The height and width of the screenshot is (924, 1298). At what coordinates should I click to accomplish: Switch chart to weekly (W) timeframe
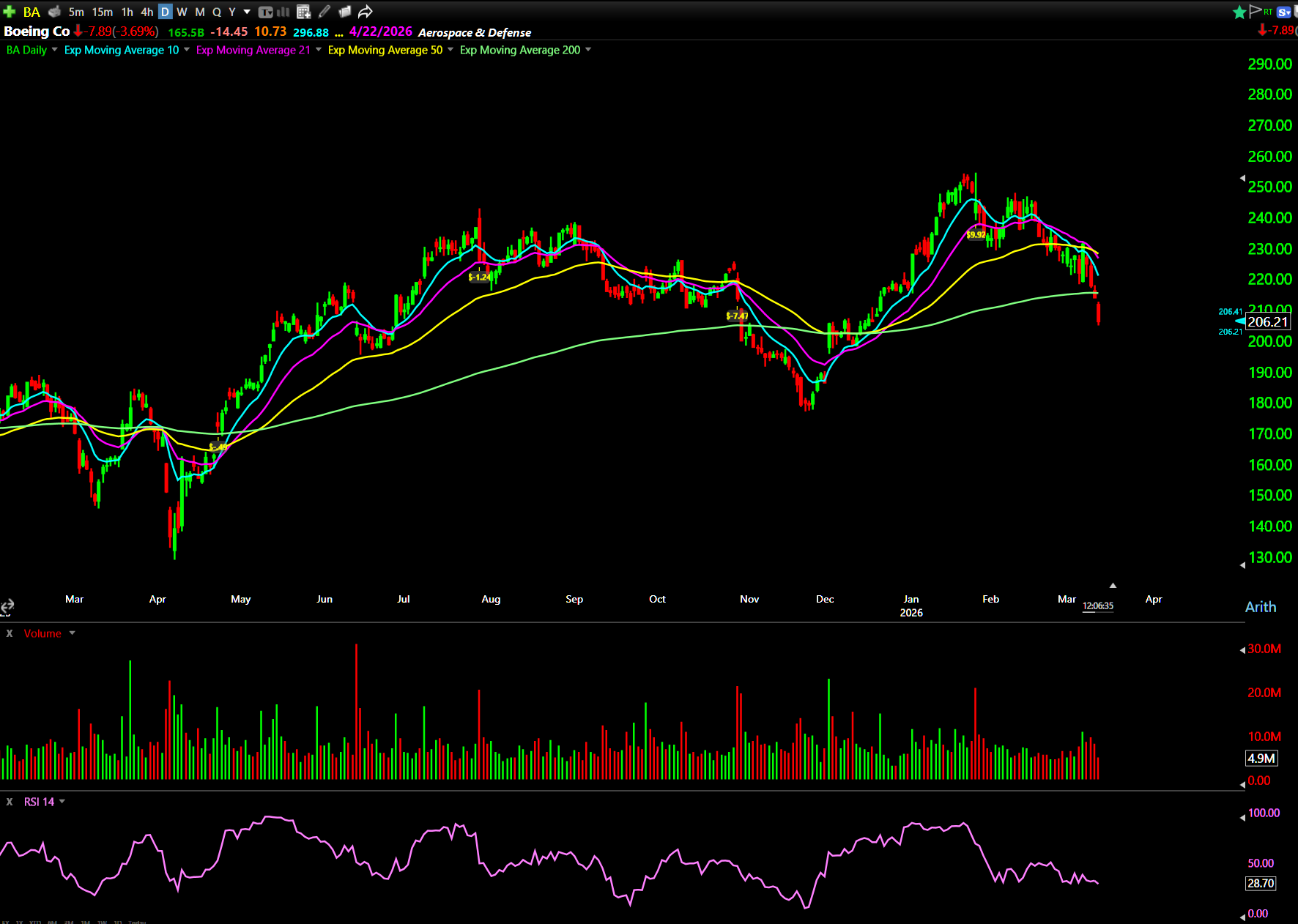(x=182, y=12)
